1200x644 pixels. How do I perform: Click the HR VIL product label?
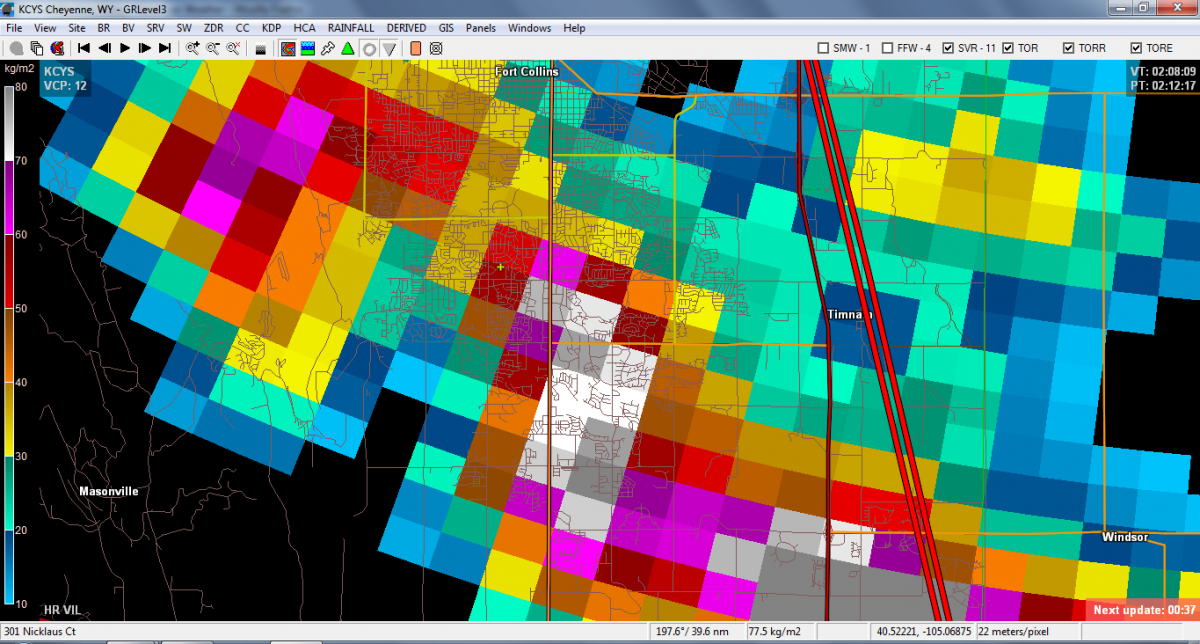tap(61, 610)
